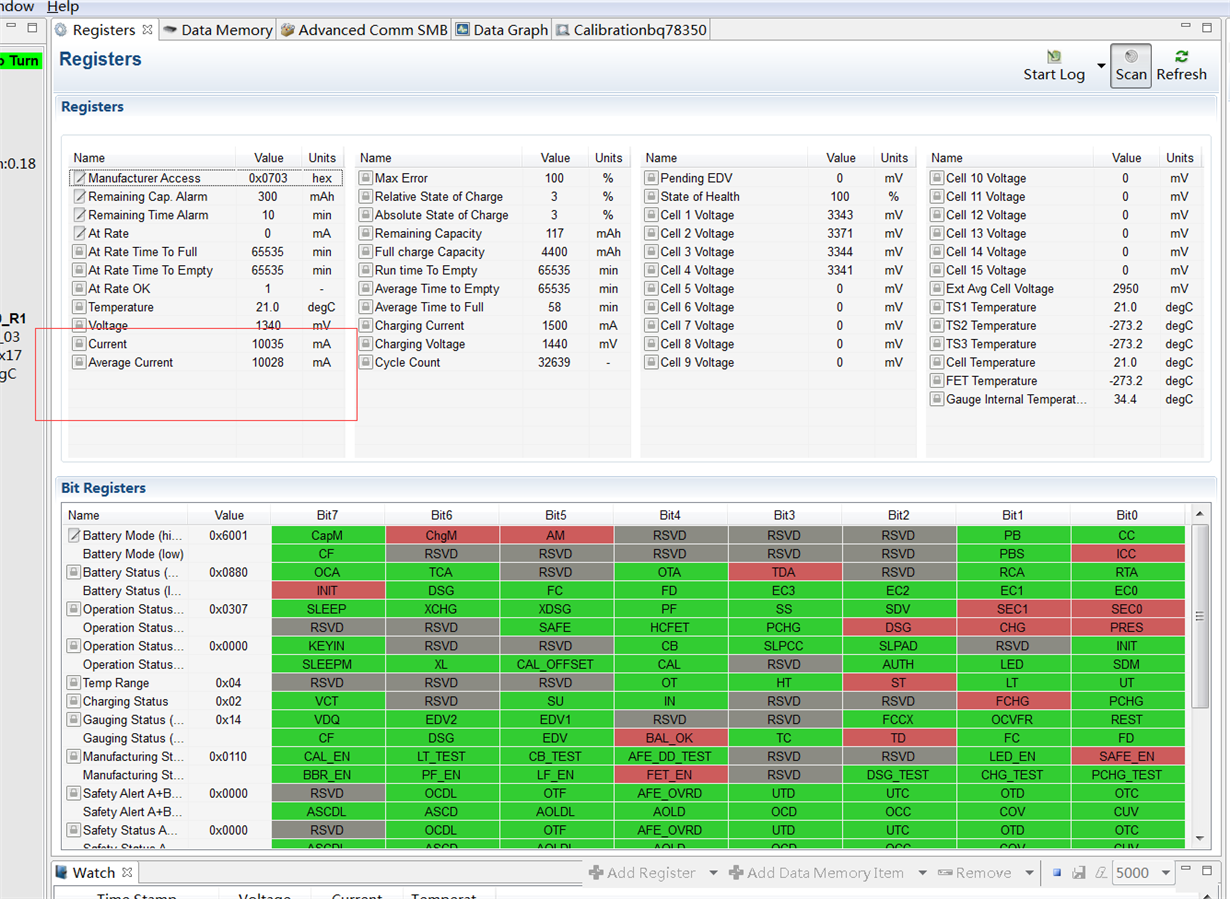Open the Calibrationbq78350 tab

pyautogui.click(x=631, y=30)
